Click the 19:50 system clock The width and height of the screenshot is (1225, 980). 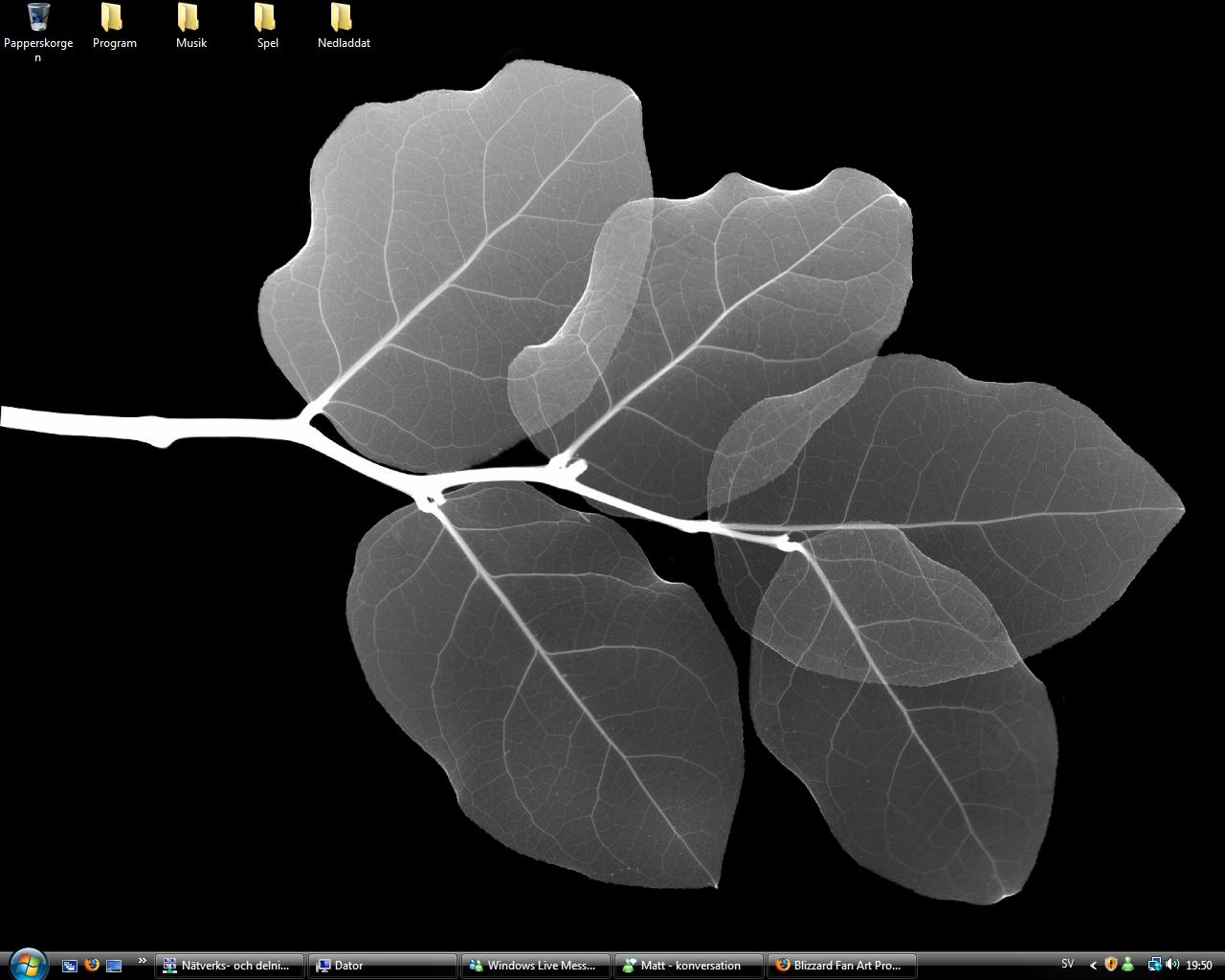1199,966
